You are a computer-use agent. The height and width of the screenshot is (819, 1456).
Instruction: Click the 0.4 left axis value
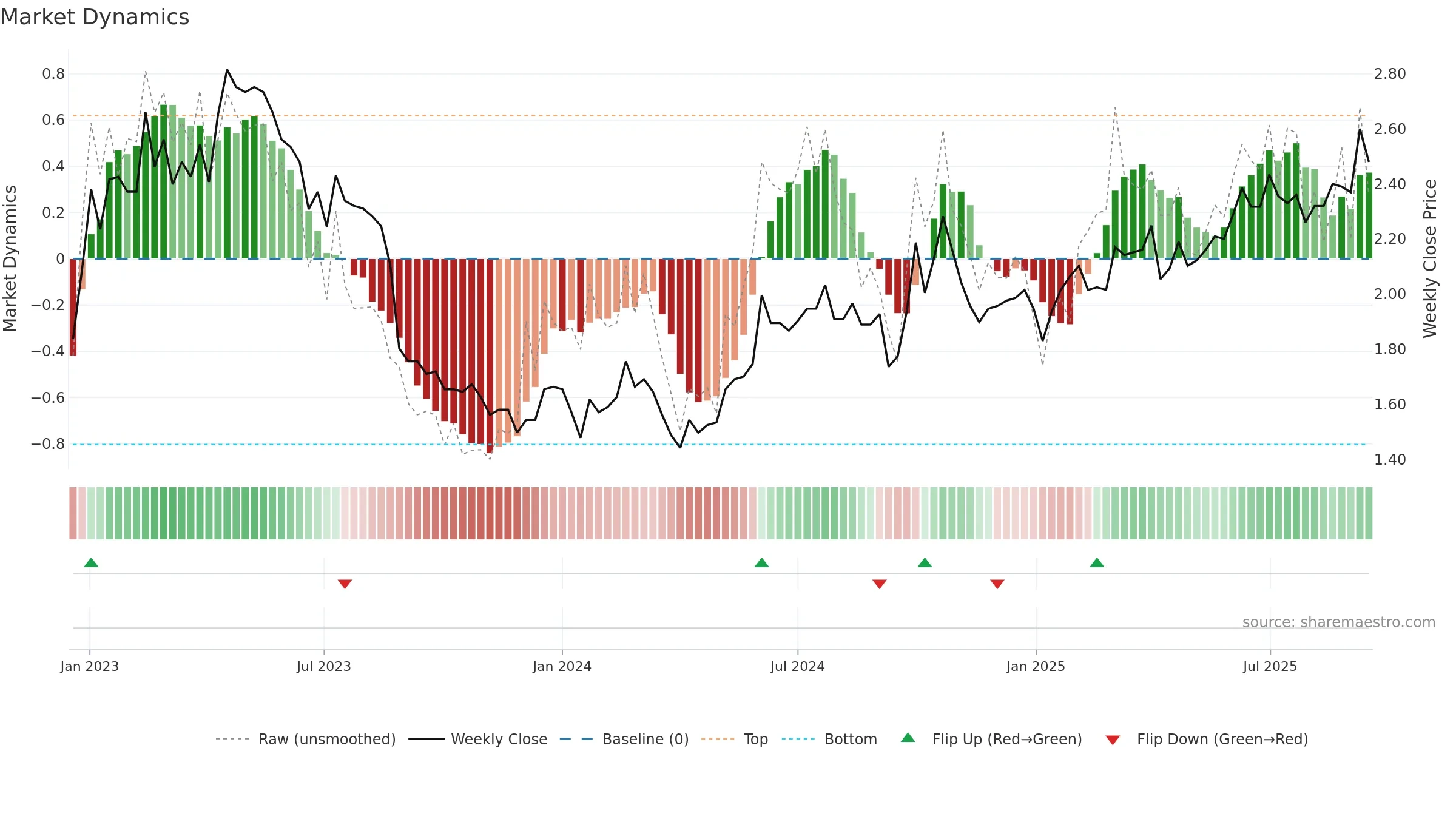pos(53,166)
